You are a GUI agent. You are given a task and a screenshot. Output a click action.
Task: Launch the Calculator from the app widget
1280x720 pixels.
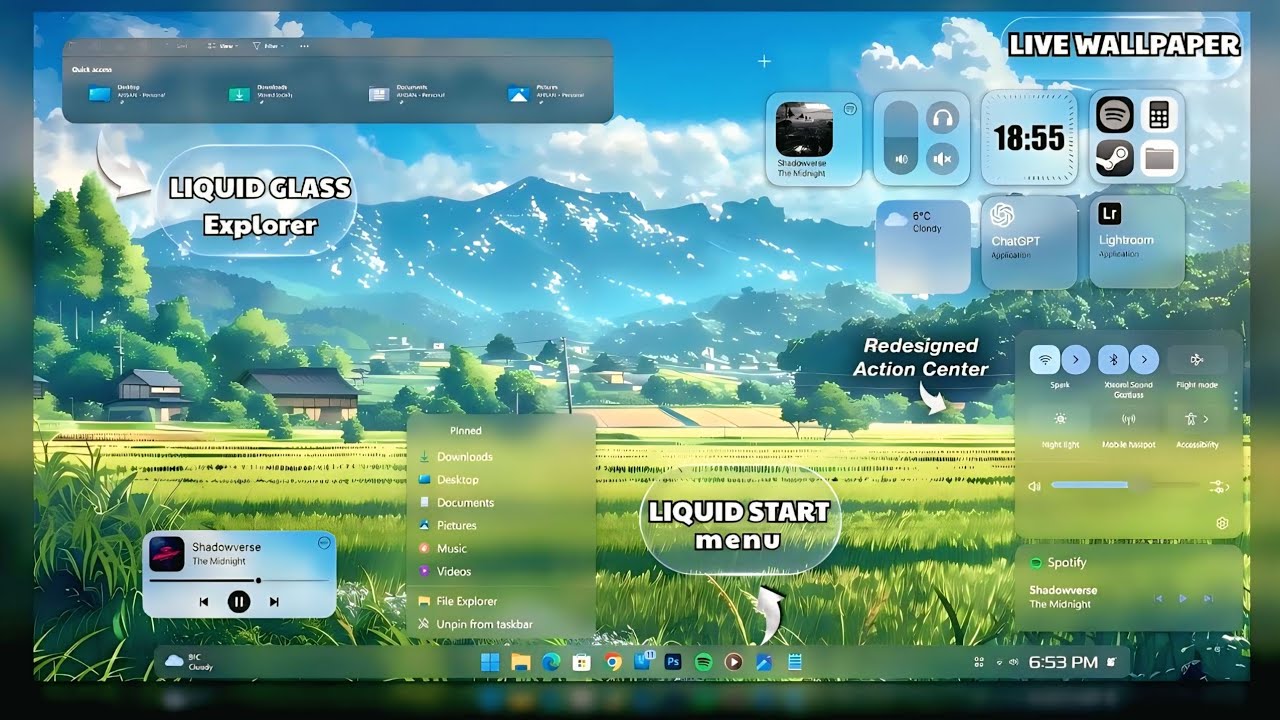click(x=1158, y=117)
